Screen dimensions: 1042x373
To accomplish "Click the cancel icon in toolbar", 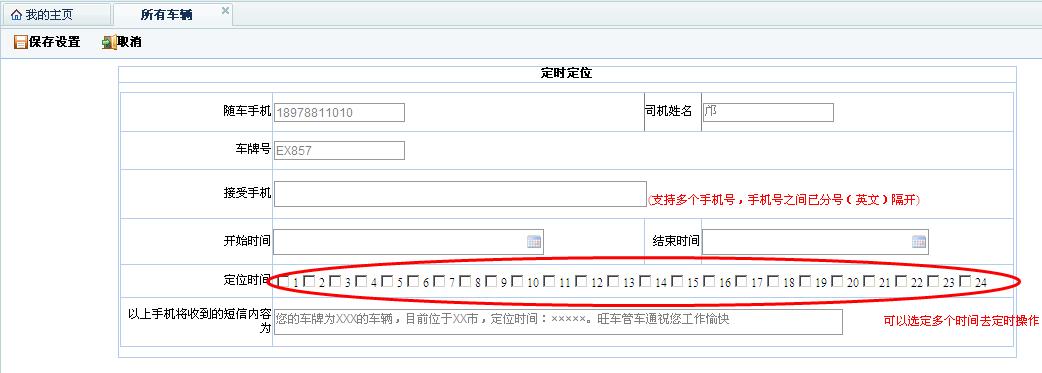I will click(x=109, y=43).
